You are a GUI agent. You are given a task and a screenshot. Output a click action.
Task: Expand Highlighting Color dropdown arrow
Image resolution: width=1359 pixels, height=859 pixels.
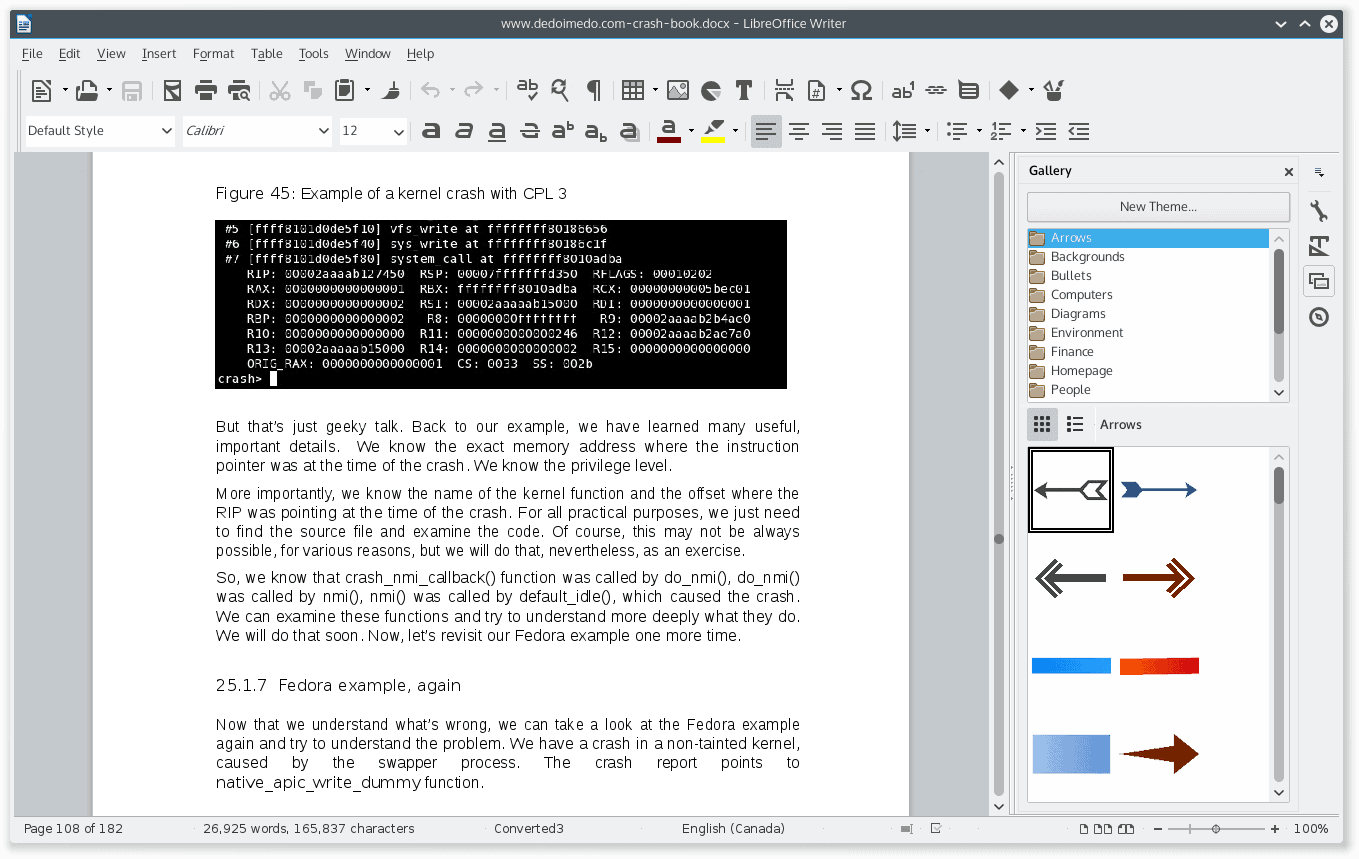735,131
